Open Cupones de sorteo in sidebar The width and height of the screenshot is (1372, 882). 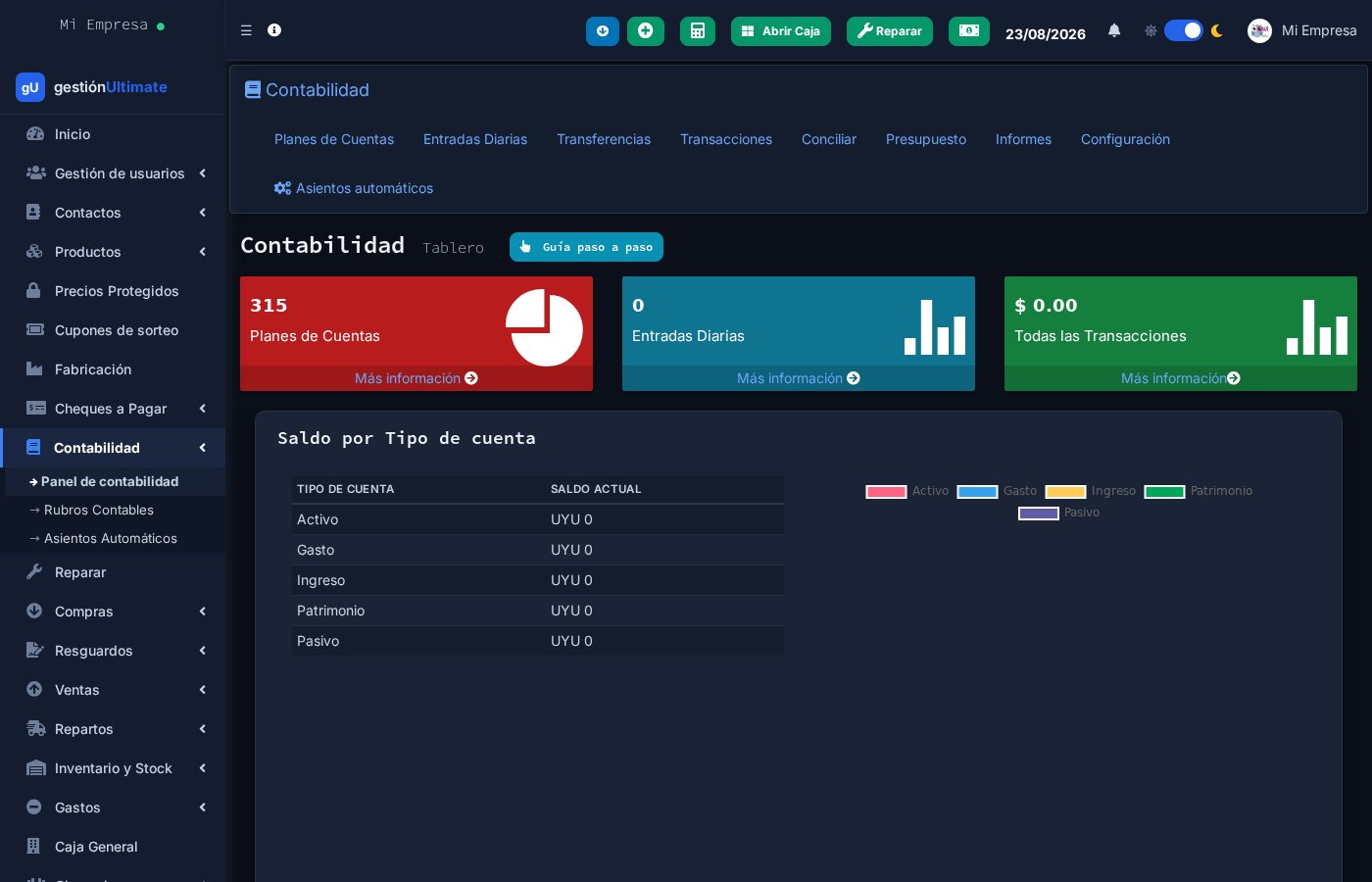(x=113, y=330)
